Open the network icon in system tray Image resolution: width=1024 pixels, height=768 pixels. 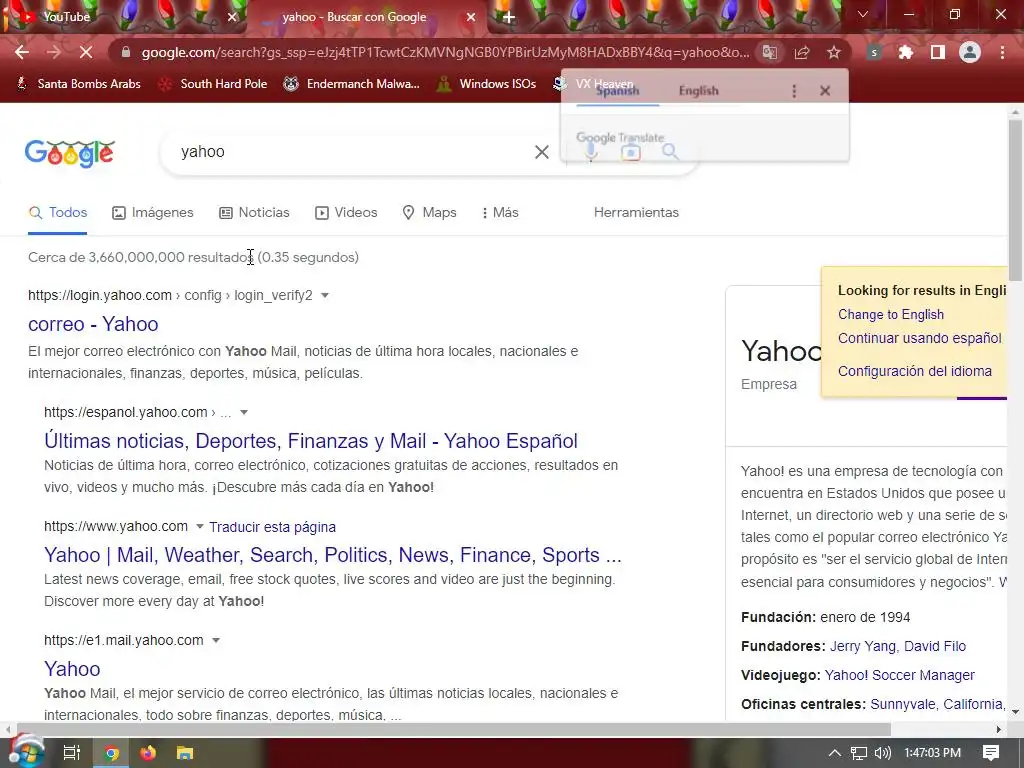point(859,753)
